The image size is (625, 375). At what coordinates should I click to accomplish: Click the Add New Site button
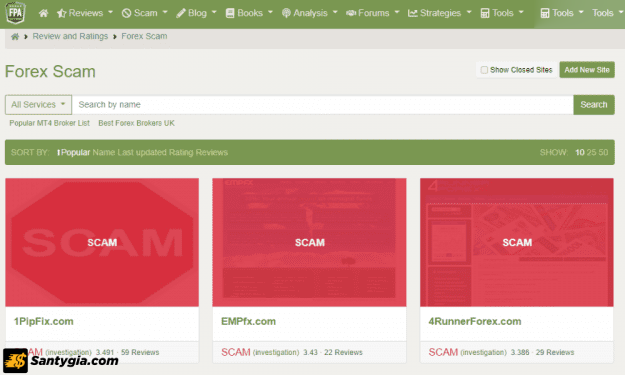click(587, 70)
